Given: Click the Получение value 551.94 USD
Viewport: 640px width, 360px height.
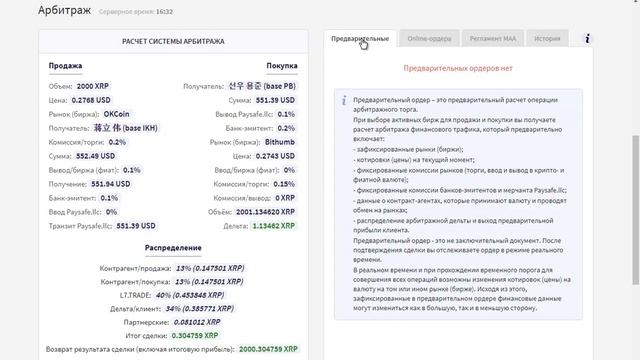Looking at the screenshot, I should coord(111,184).
